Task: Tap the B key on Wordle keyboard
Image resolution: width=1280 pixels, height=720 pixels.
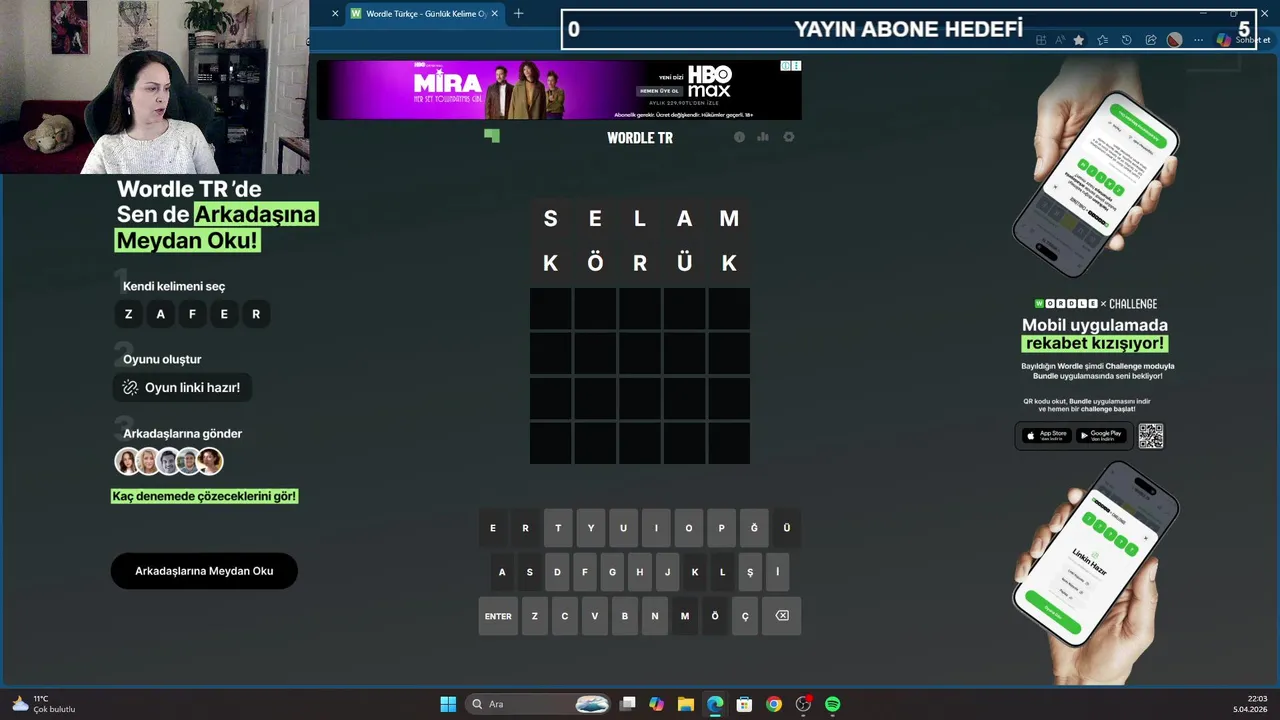Action: 625,616
